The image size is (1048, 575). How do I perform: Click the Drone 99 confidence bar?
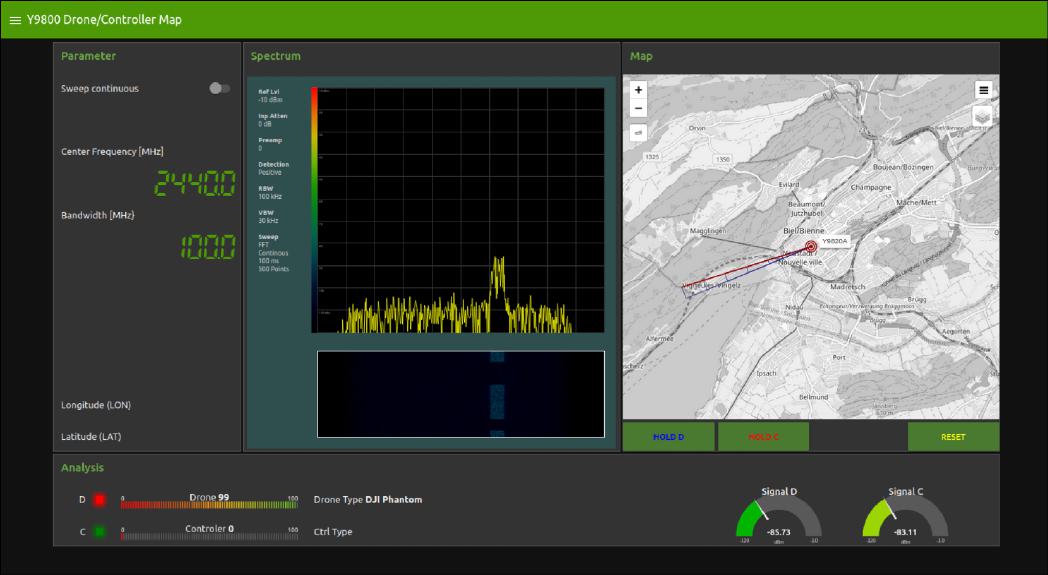pyautogui.click(x=209, y=505)
